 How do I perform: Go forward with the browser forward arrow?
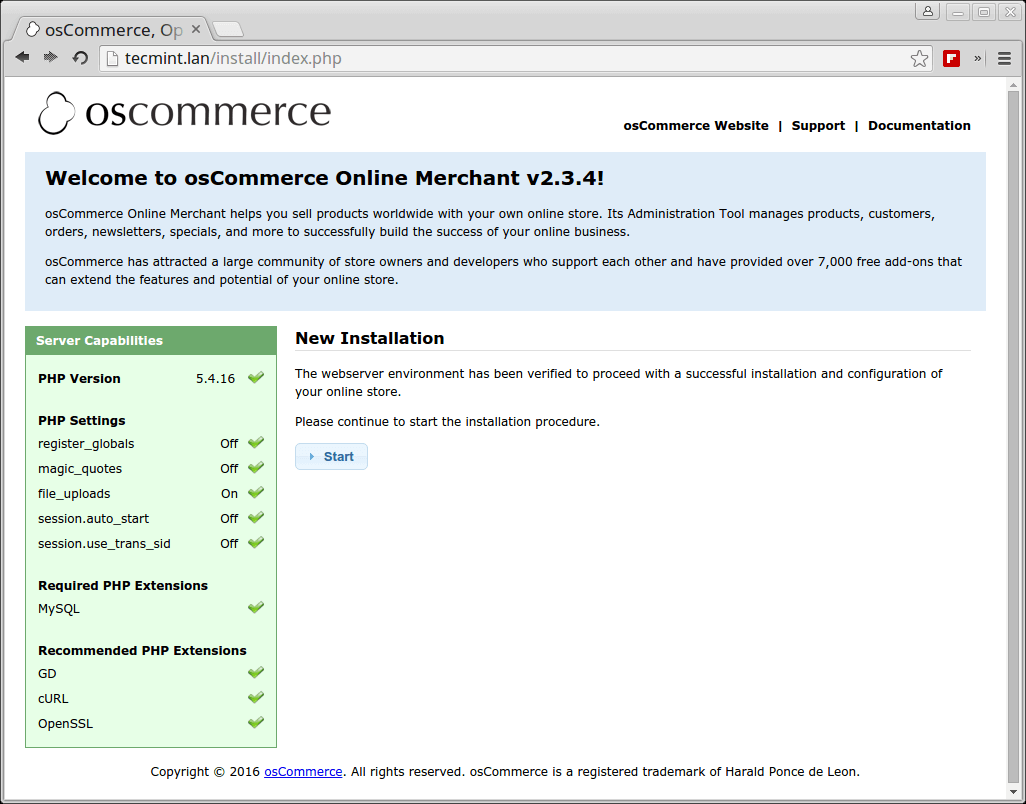point(50,58)
